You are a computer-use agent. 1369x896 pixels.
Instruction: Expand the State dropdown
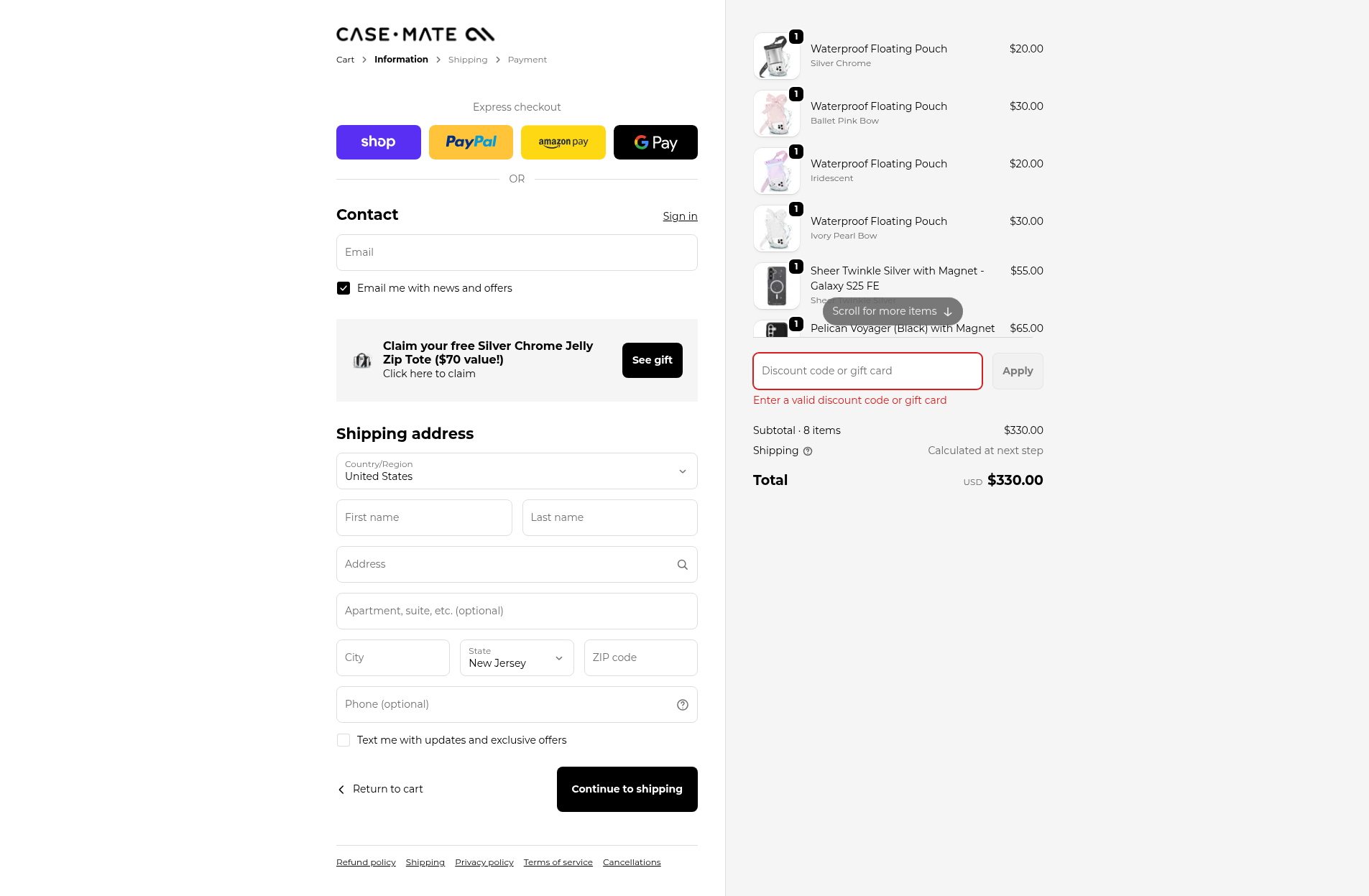[516, 657]
